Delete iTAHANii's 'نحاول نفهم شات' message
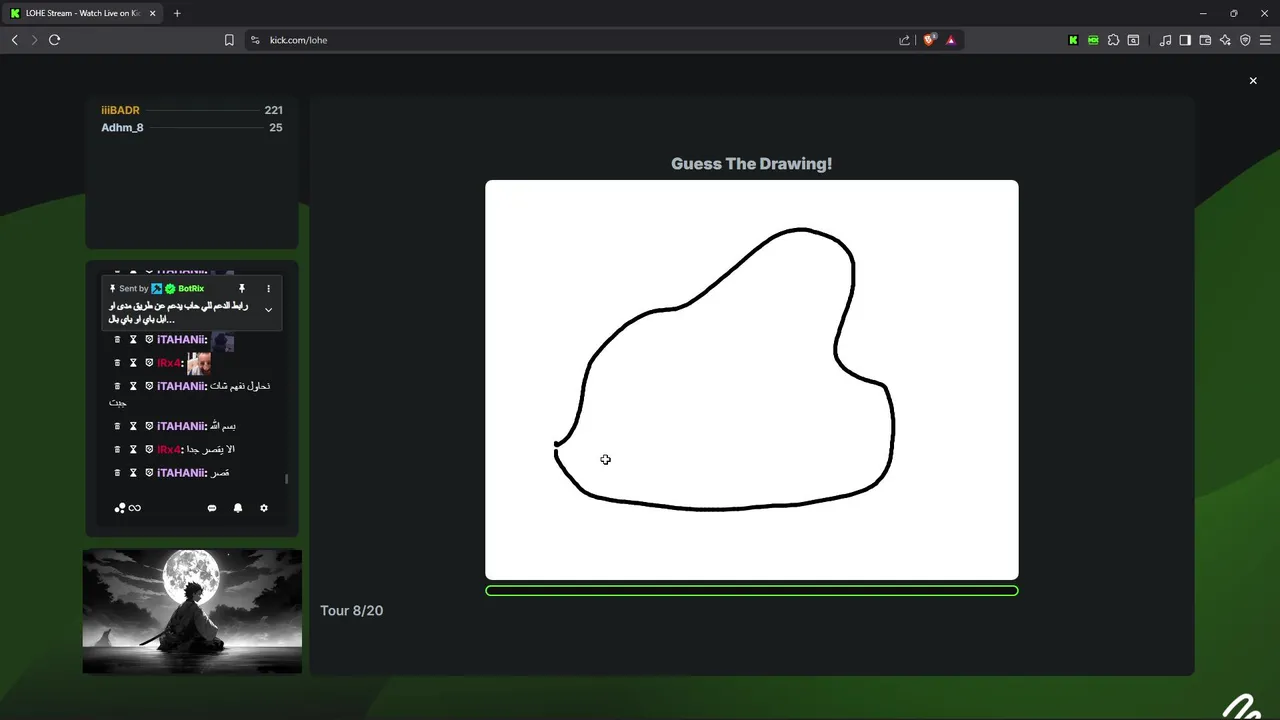1280x720 pixels. point(117,386)
